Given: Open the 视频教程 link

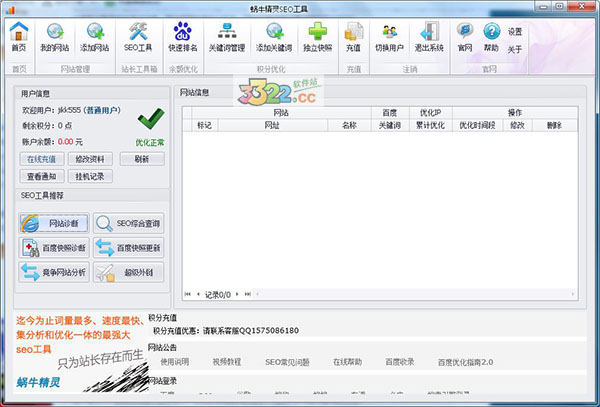Looking at the screenshot, I should (227, 362).
